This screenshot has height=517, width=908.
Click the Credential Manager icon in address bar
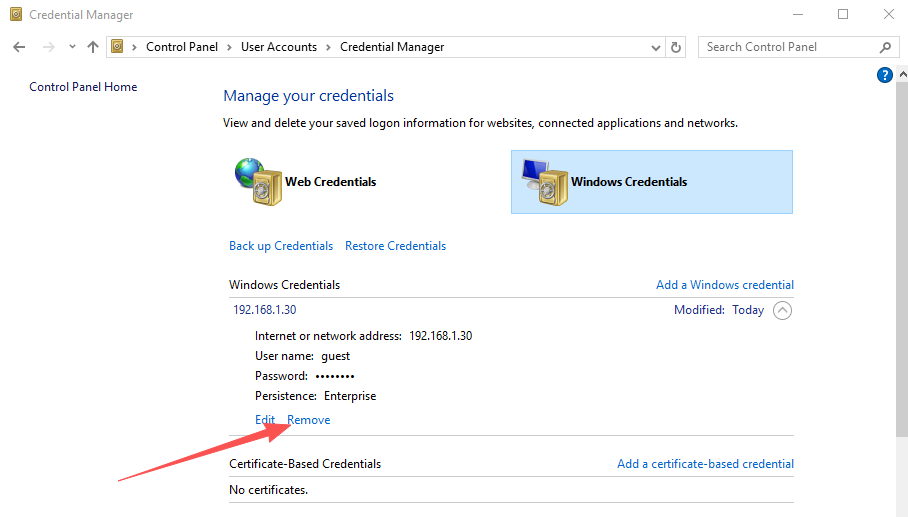click(117, 46)
